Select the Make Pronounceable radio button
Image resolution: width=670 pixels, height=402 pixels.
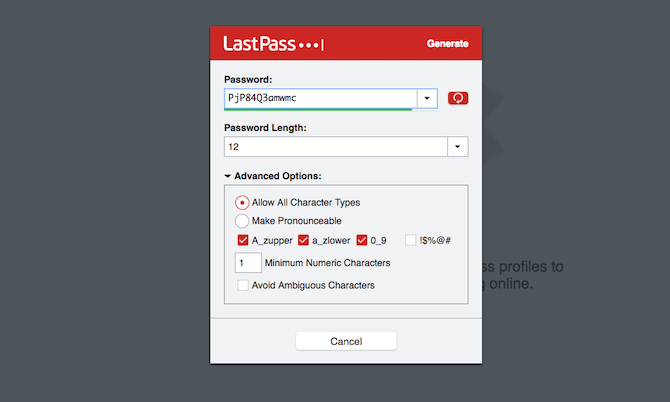[x=242, y=221]
